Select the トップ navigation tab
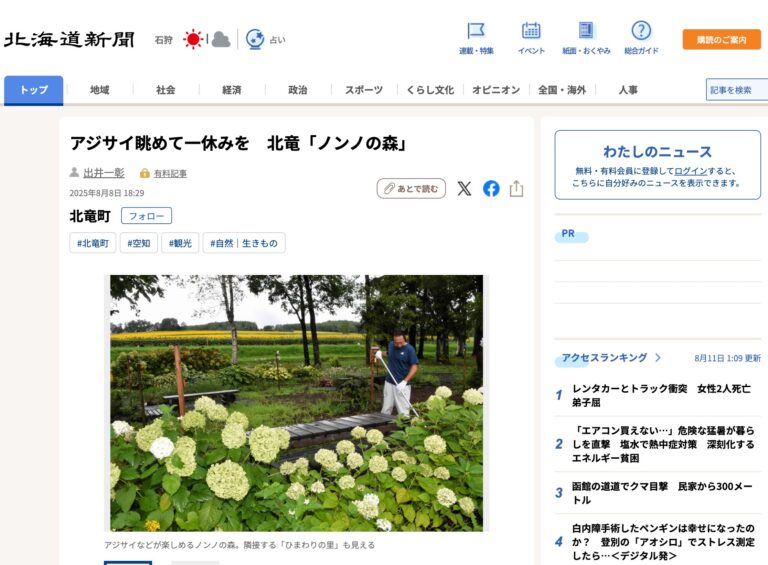This screenshot has width=768, height=565. point(34,90)
